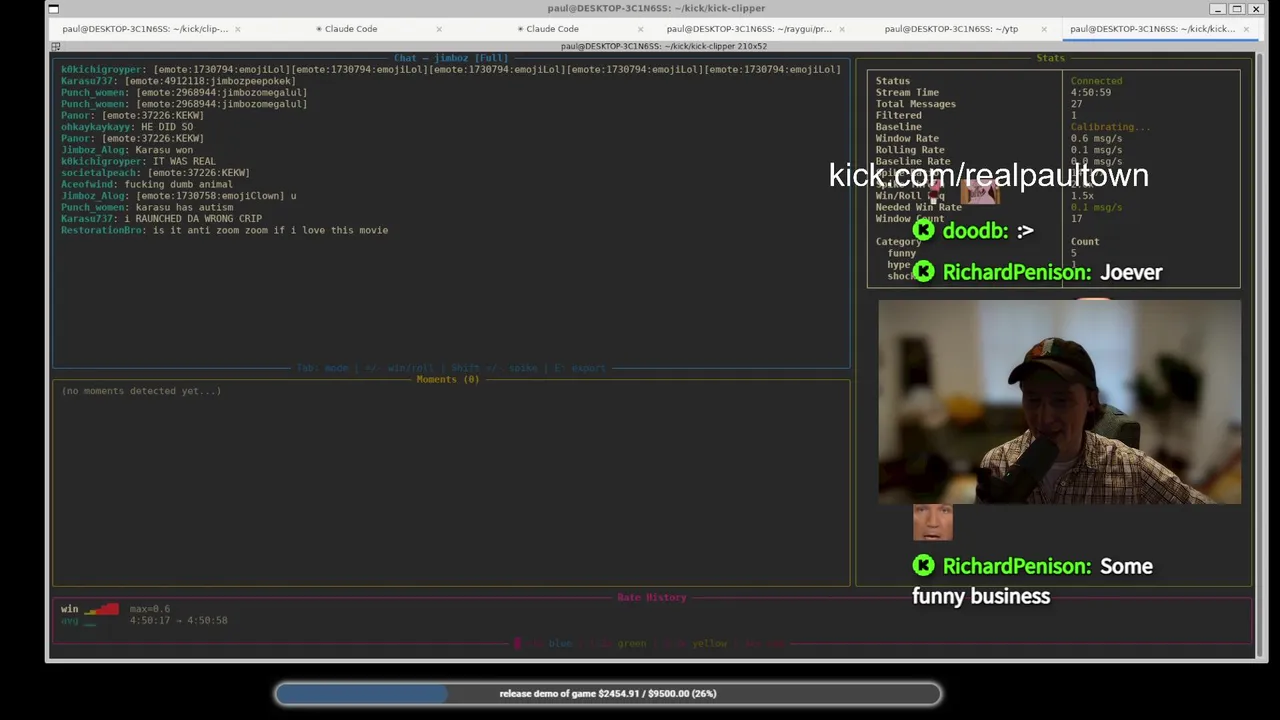Click the terminal grouping icon below the tab bar
This screenshot has width=1280, height=720.
[x=56, y=47]
